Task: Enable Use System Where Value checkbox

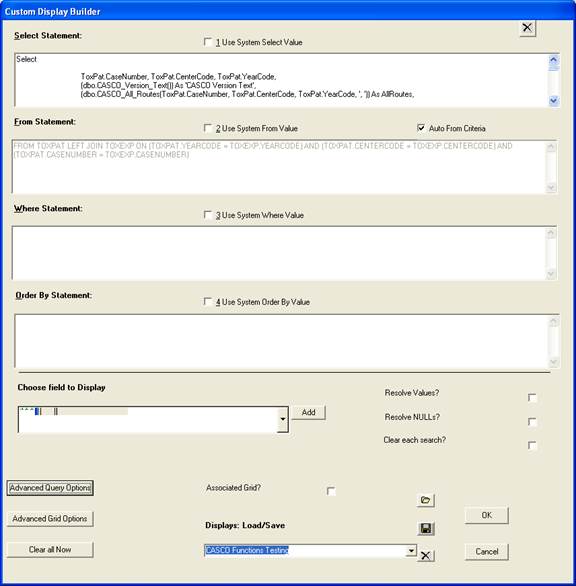Action: point(208,215)
